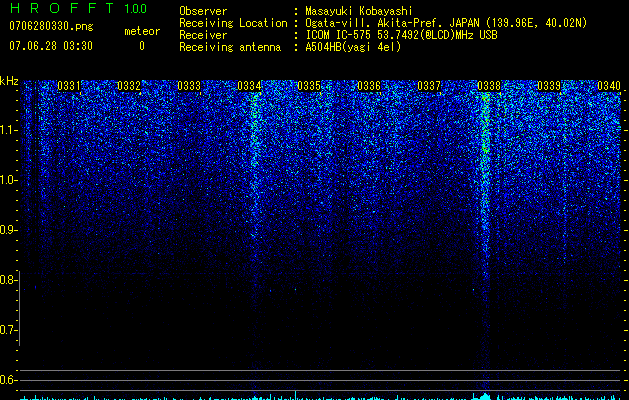Click the 1.1 kHz axis label

(9, 130)
